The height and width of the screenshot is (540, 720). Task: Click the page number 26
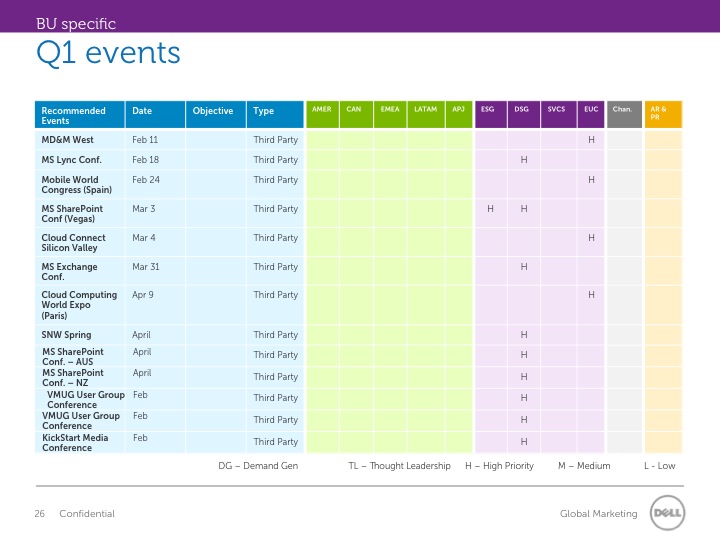point(39,513)
